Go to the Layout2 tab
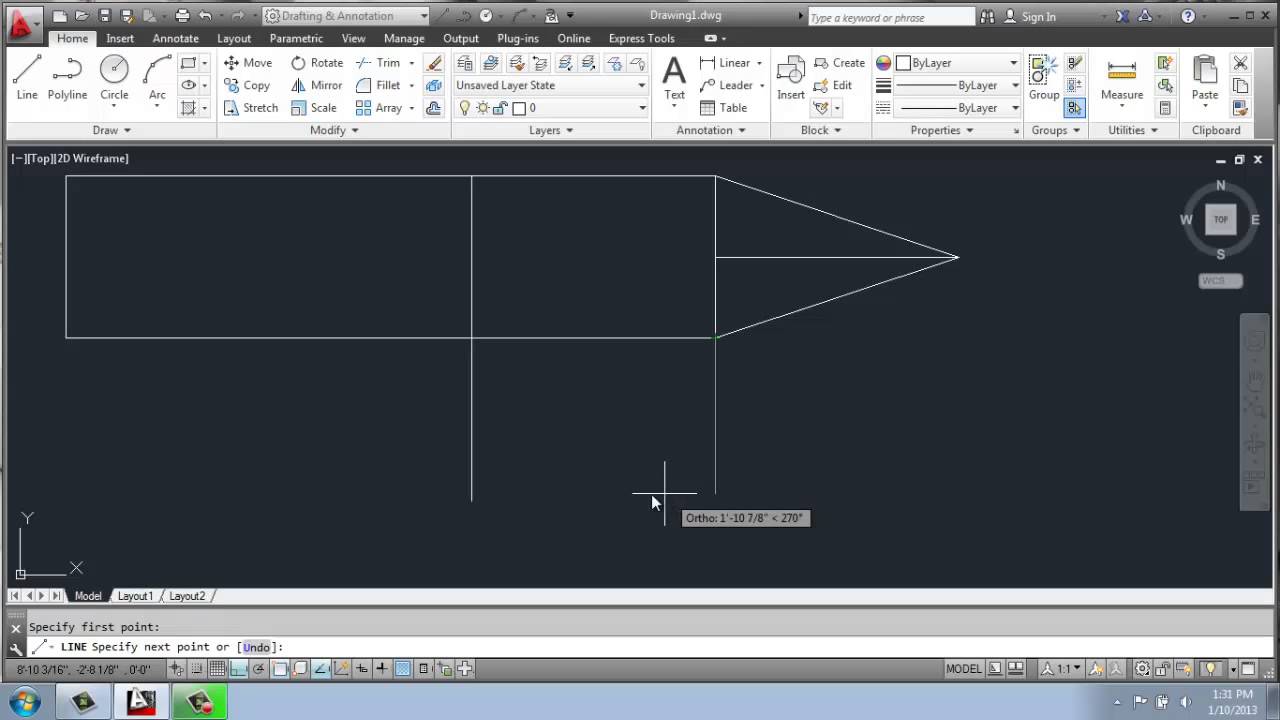Image resolution: width=1280 pixels, height=720 pixels. tap(186, 596)
